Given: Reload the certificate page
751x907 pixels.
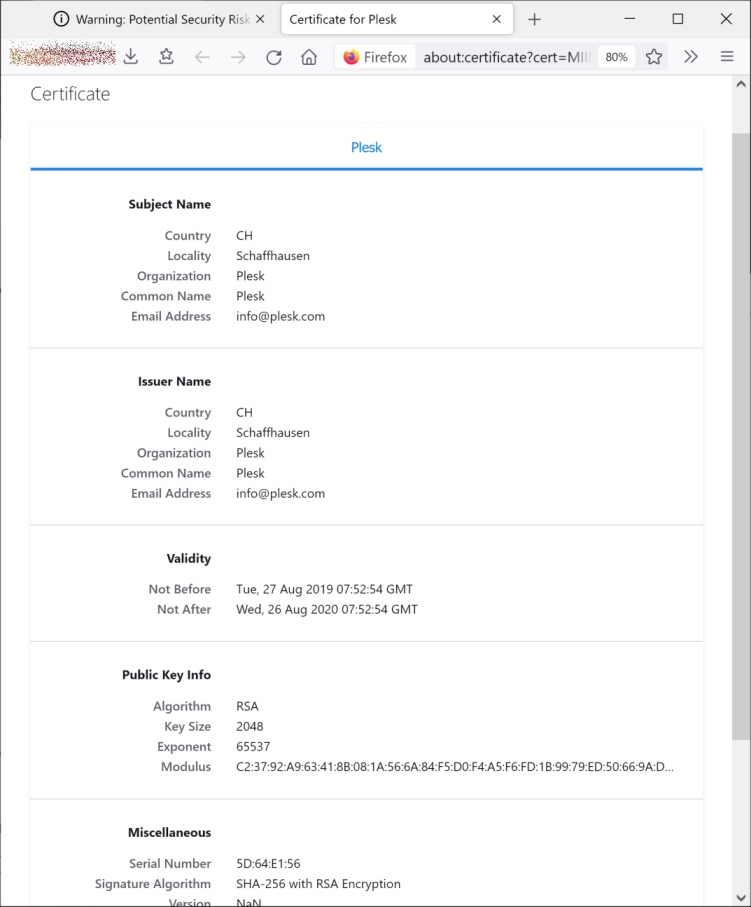Looking at the screenshot, I should click(273, 57).
